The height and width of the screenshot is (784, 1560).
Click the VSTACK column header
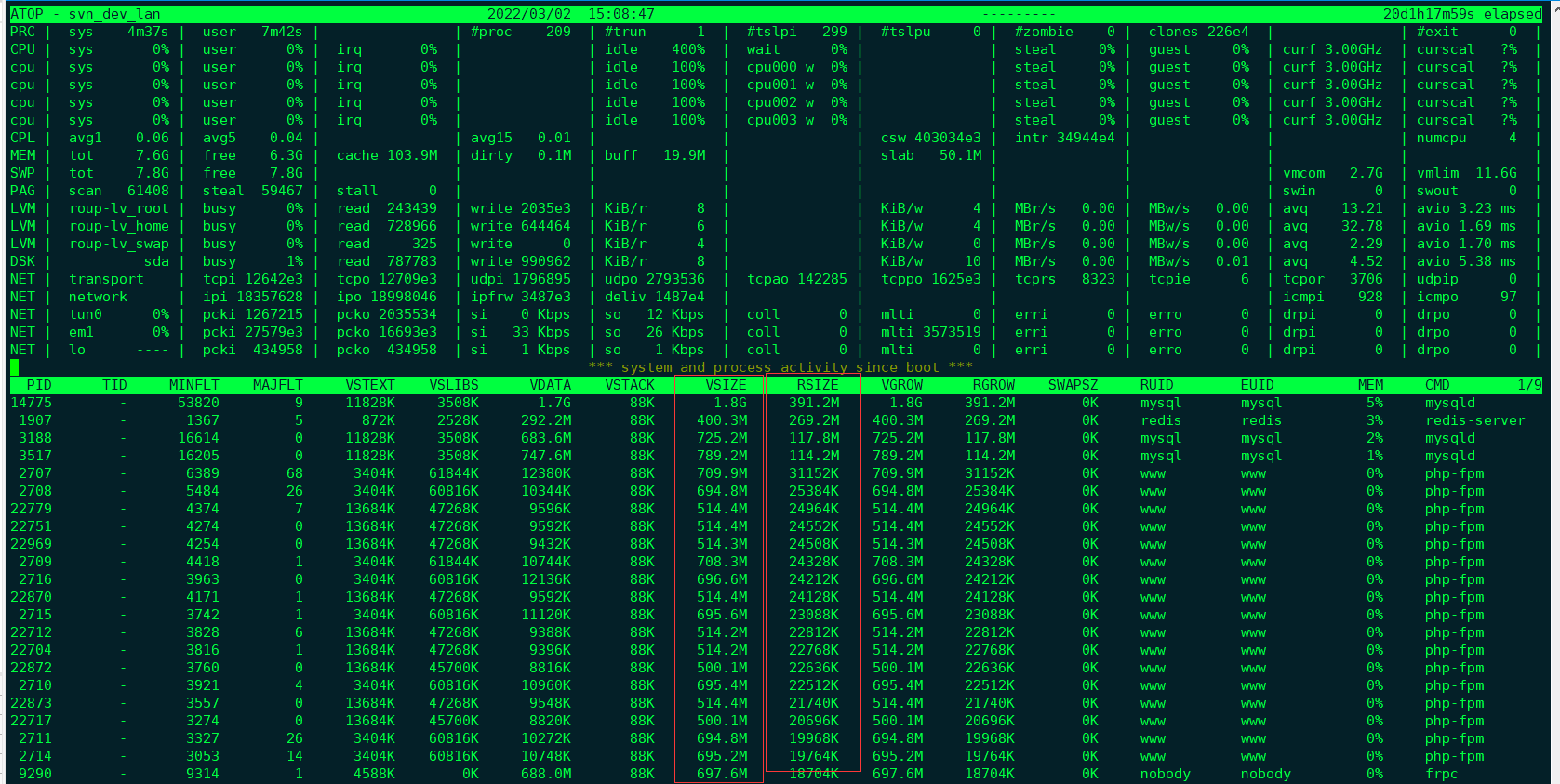(x=630, y=385)
